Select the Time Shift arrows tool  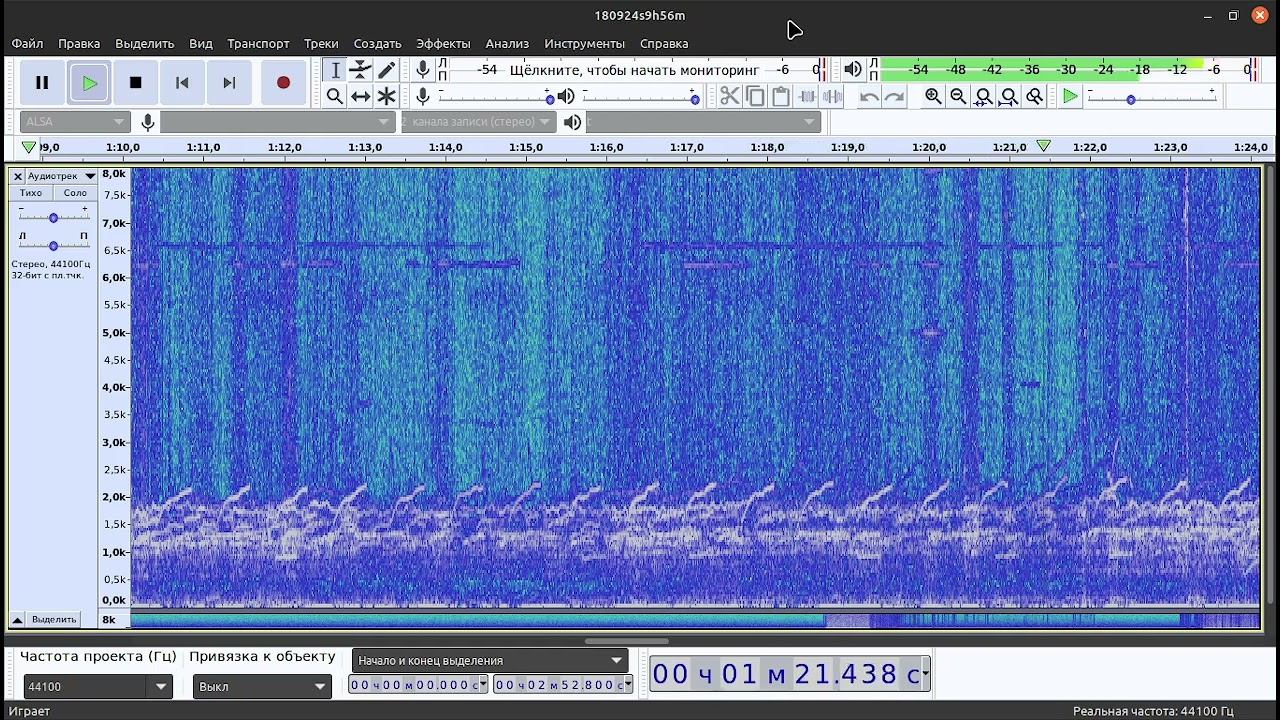click(x=360, y=96)
